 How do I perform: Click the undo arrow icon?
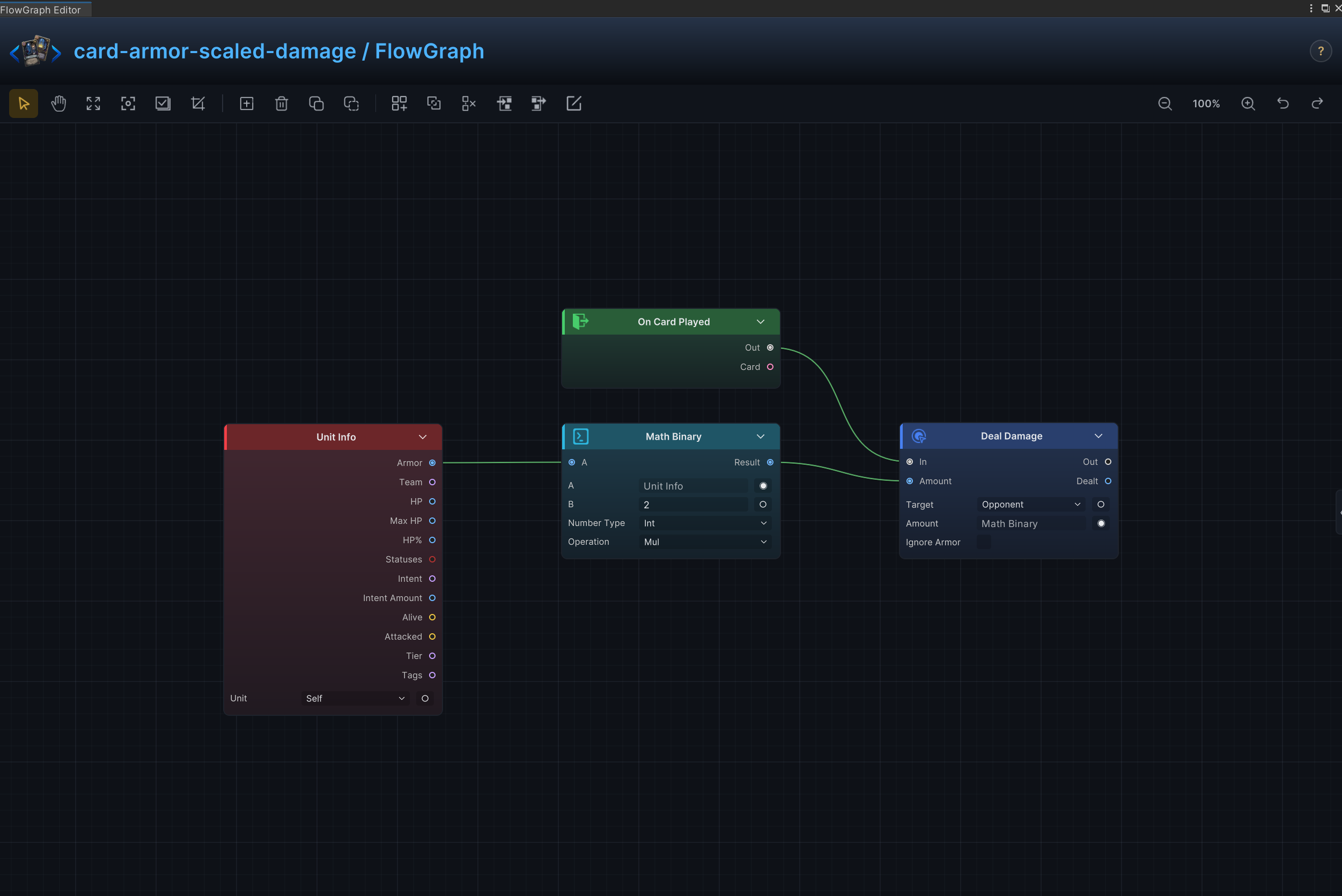click(1283, 103)
